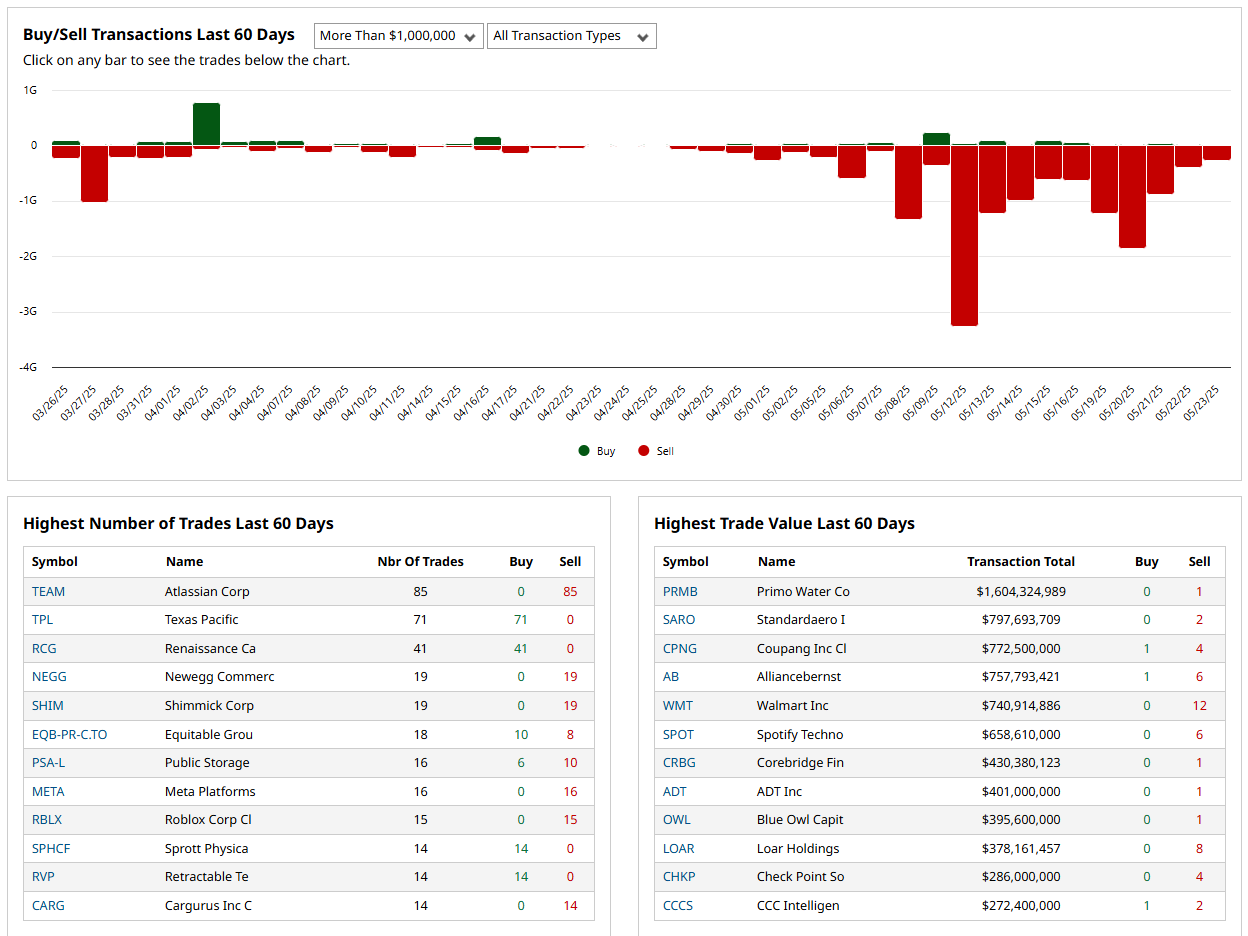Click the green buy bar for 05/09/25
This screenshot has height=936, width=1248.
point(936,139)
